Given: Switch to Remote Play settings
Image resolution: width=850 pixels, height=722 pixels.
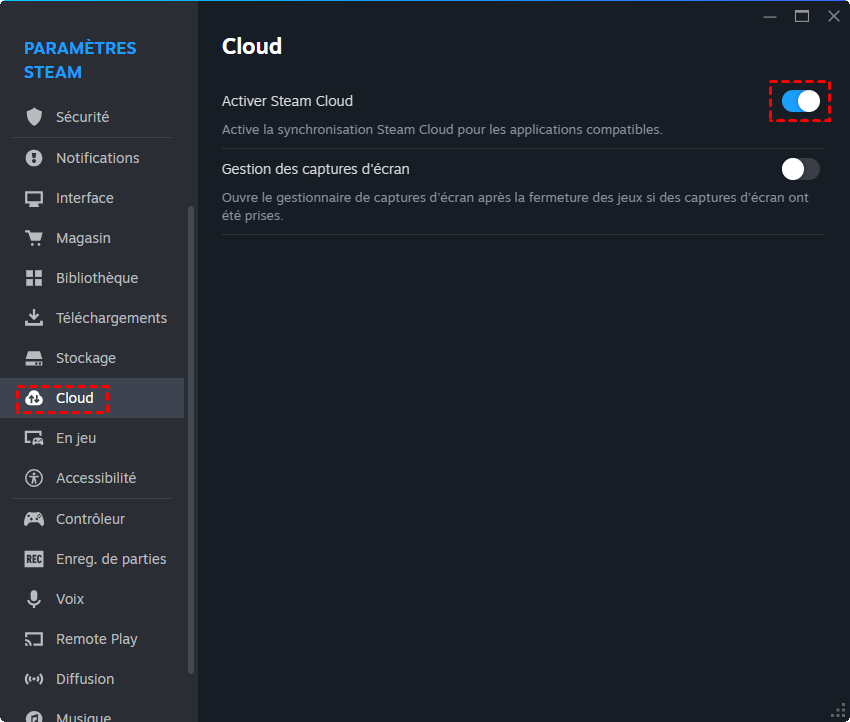Looking at the screenshot, I should (x=96, y=639).
